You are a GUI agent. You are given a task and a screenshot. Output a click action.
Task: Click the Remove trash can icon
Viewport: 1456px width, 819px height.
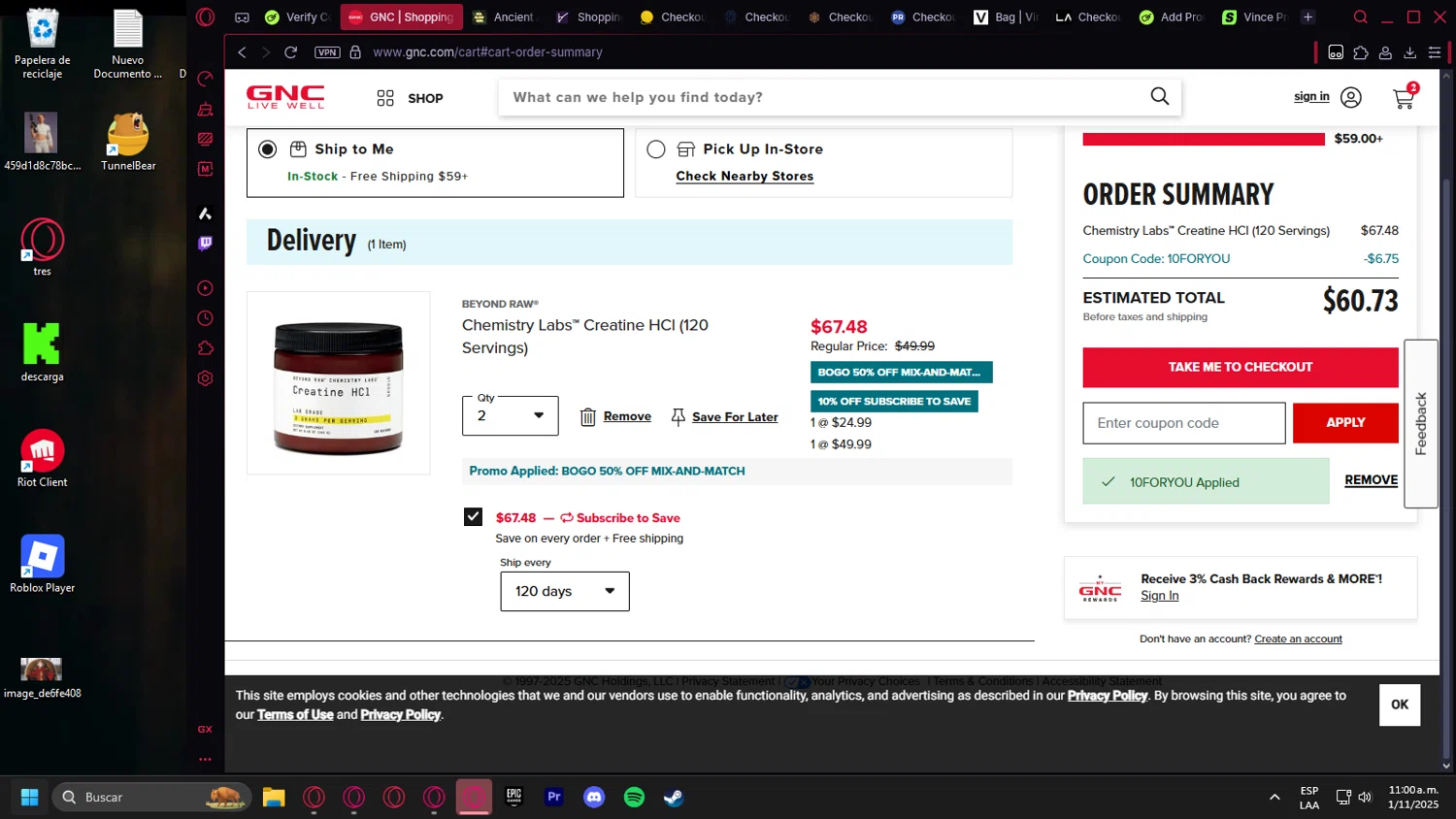coord(587,417)
